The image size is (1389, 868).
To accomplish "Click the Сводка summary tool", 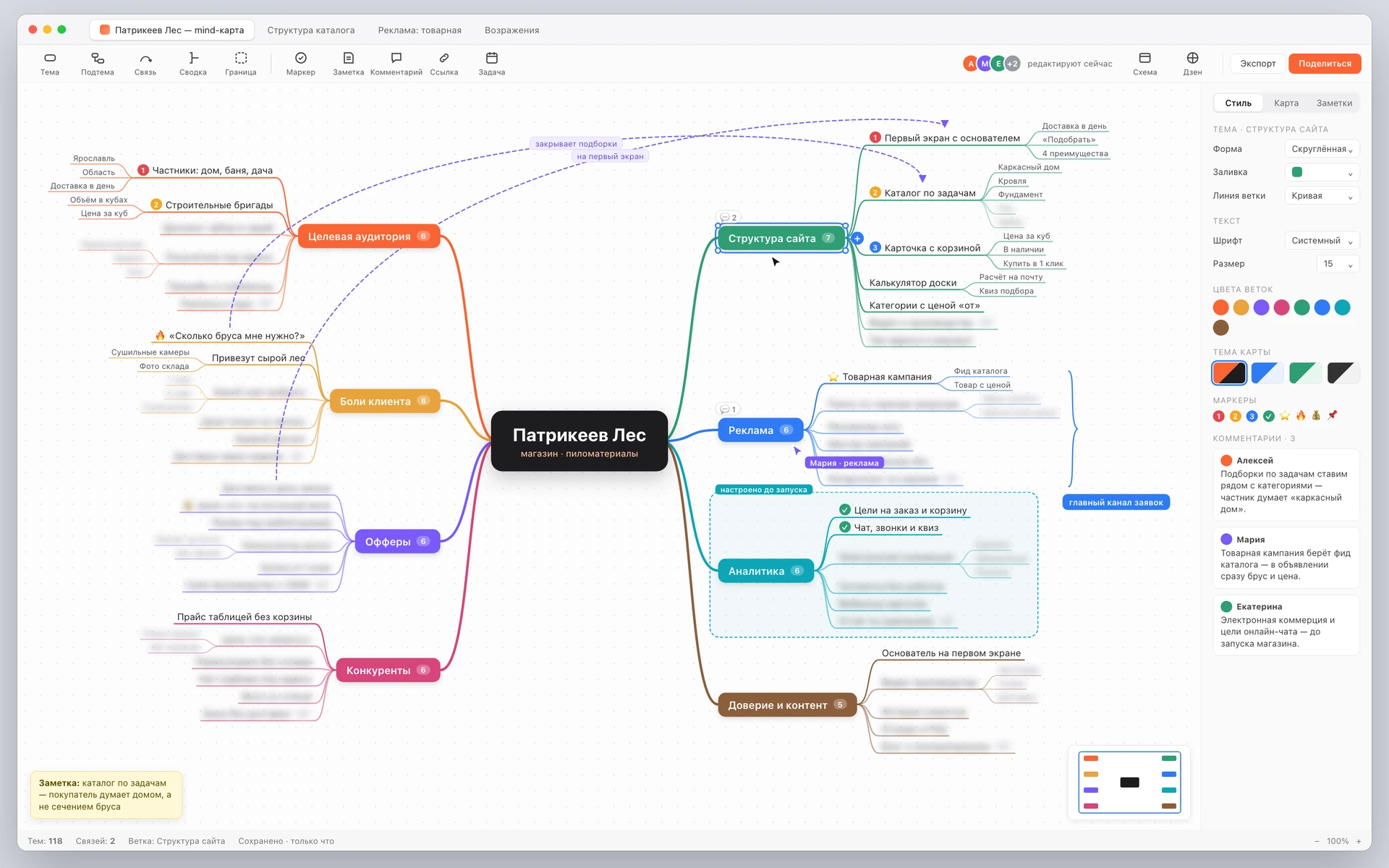I will point(193,64).
